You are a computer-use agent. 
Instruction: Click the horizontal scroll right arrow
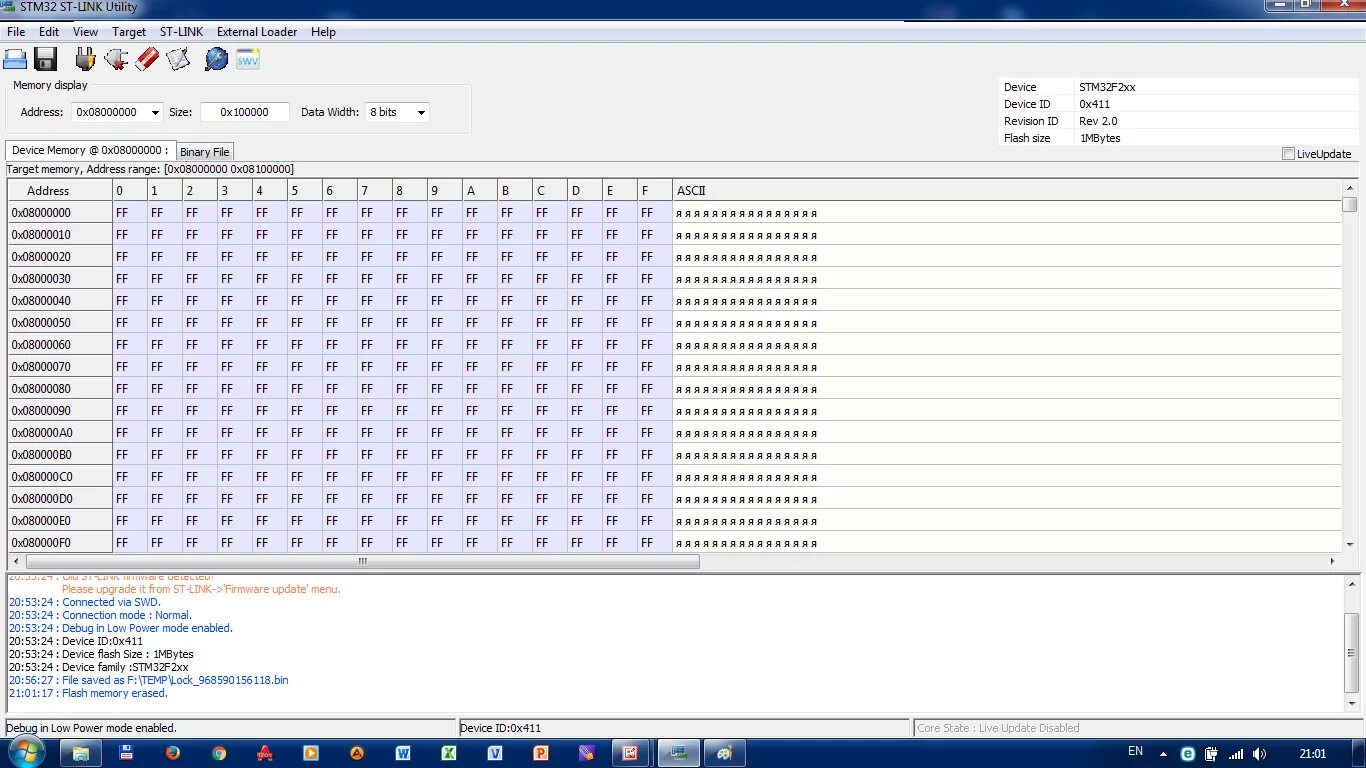(x=1332, y=561)
